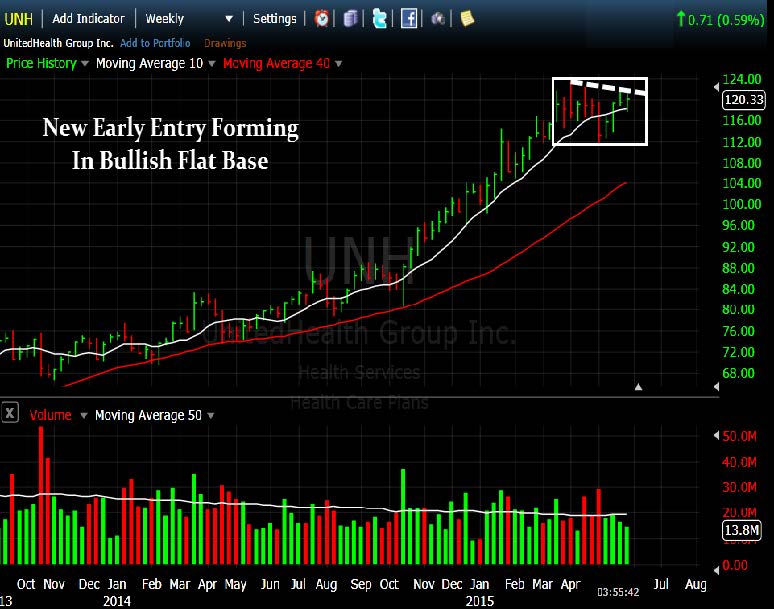Click left arrow near 124.00 price scale
Image resolution: width=774 pixels, height=609 pixels.
(716, 87)
